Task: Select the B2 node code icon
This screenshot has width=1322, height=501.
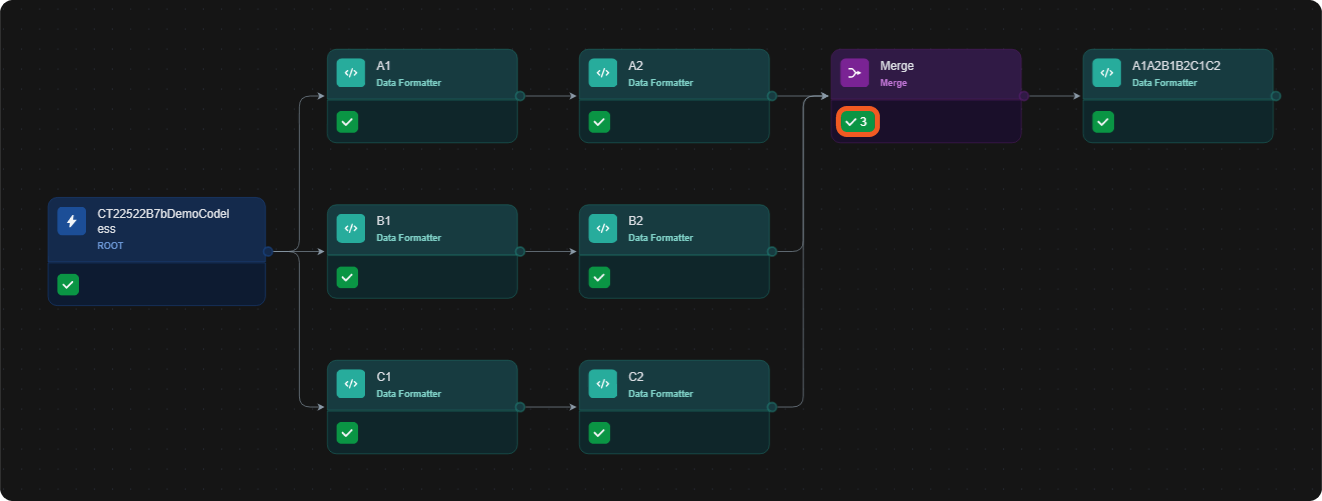Action: 603,228
